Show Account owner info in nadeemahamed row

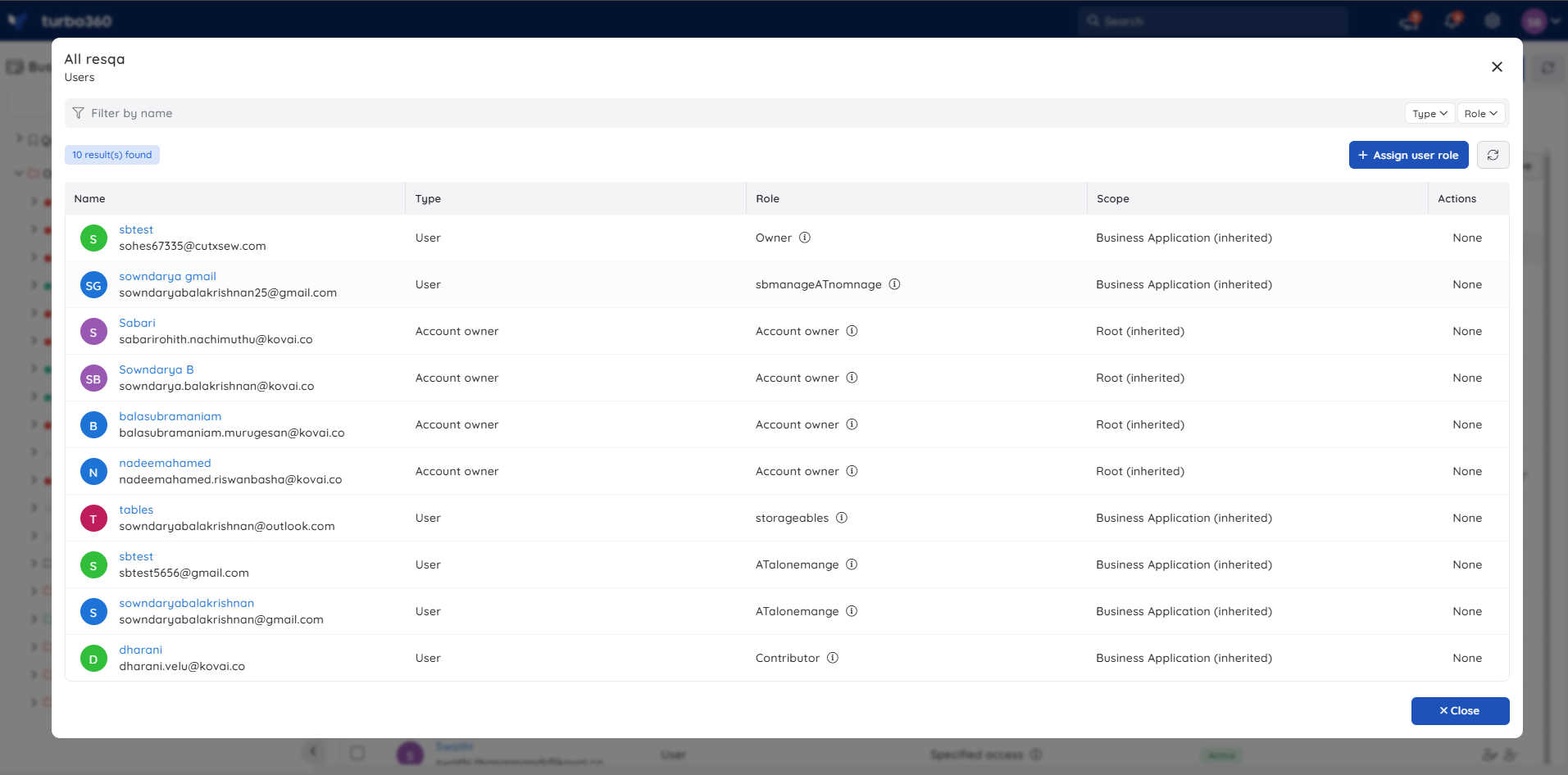click(852, 471)
